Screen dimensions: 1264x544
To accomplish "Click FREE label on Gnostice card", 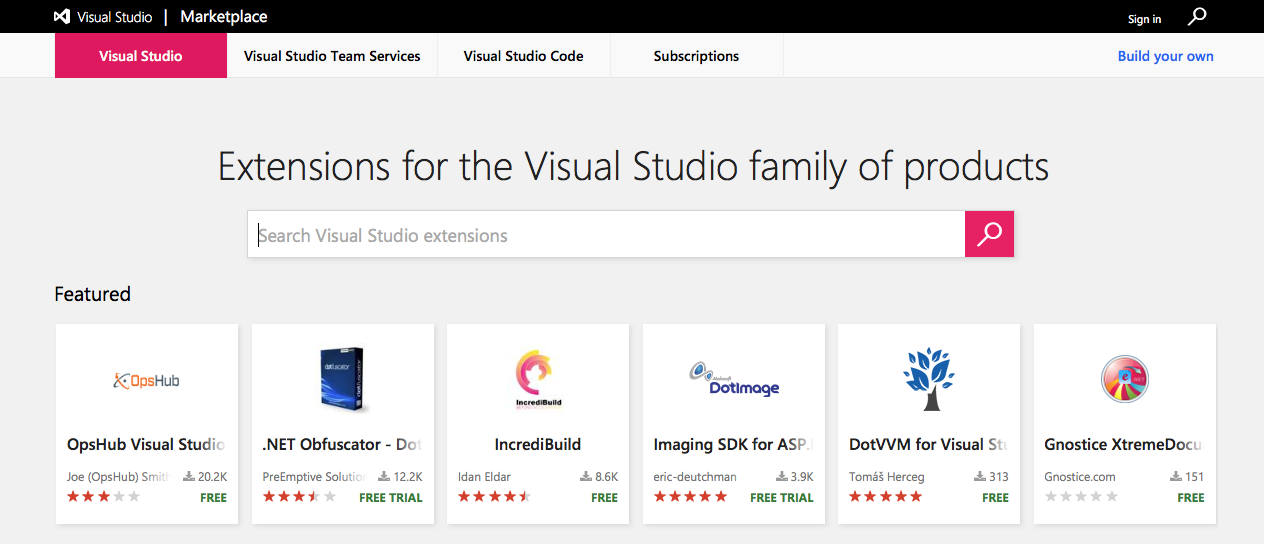I will pos(1191,497).
